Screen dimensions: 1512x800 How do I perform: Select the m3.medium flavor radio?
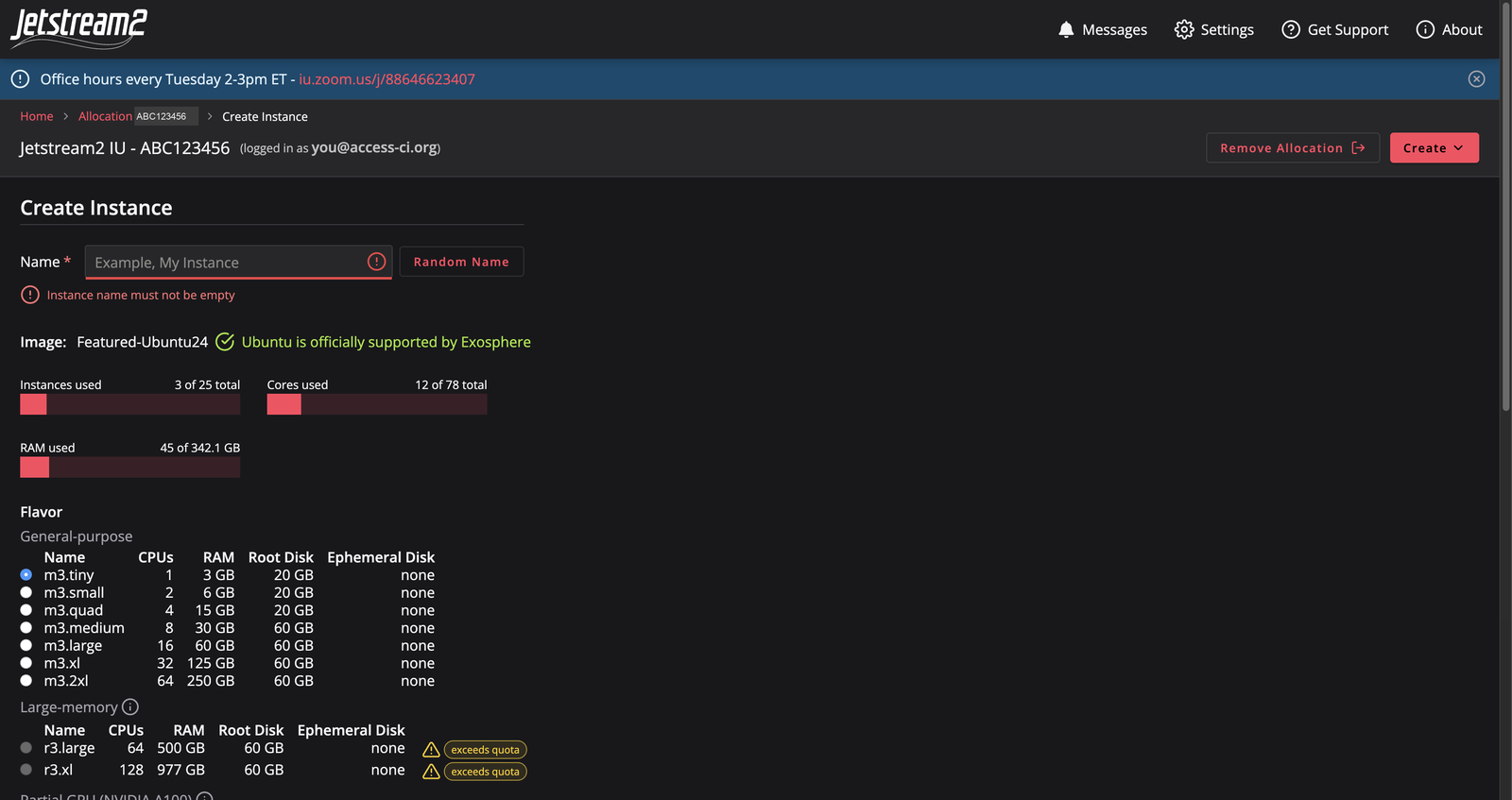tap(26, 627)
